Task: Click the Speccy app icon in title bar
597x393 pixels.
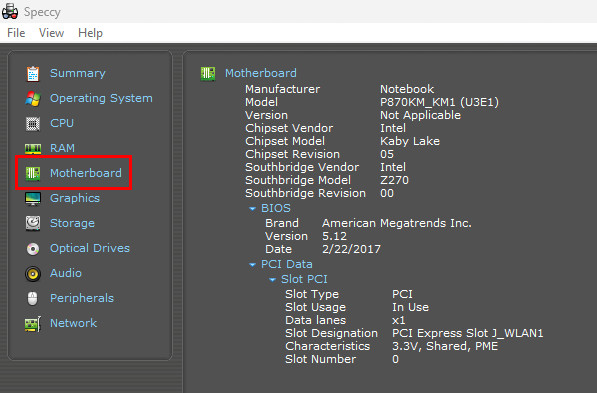Action: tap(10, 11)
